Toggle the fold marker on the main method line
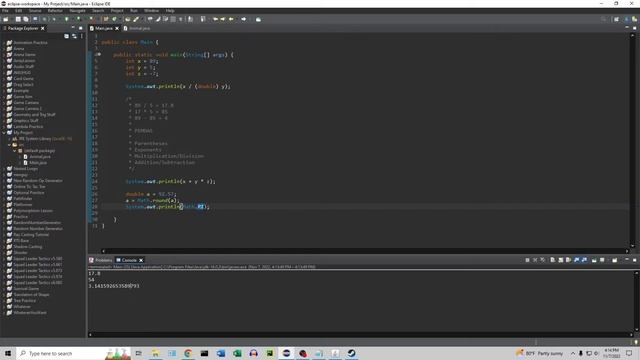This screenshot has width=640, height=360. click(99, 54)
